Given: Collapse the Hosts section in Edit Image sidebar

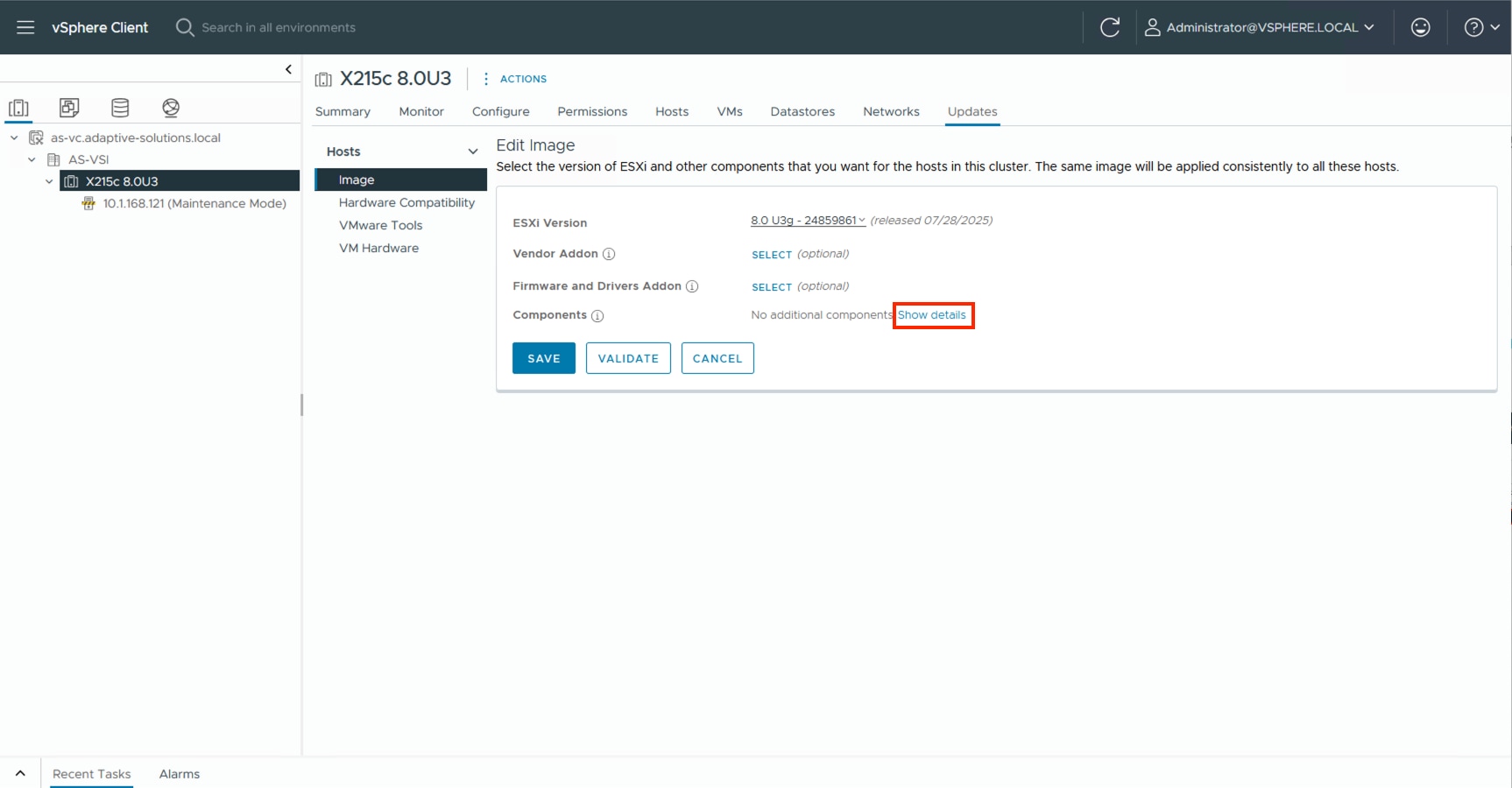Looking at the screenshot, I should tap(473, 151).
